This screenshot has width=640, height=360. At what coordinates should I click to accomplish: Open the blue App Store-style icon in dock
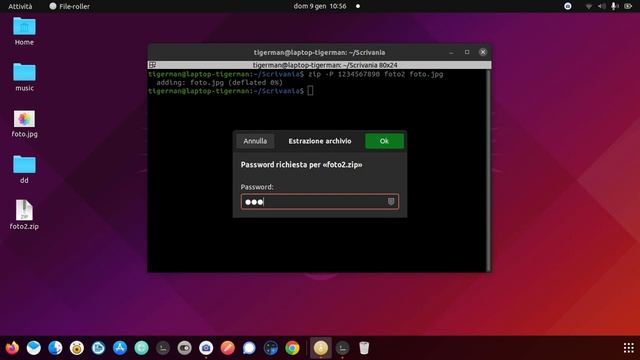coord(120,348)
